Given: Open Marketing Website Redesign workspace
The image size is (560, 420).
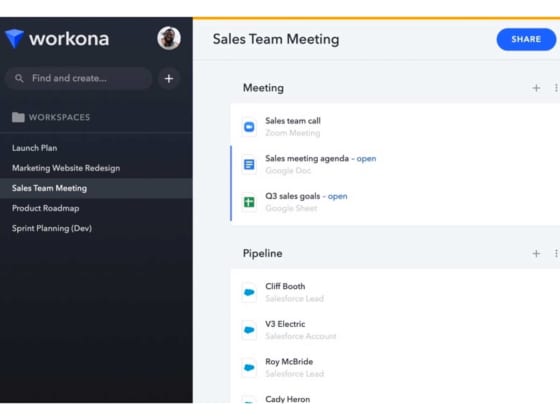Looking at the screenshot, I should coord(66,168).
